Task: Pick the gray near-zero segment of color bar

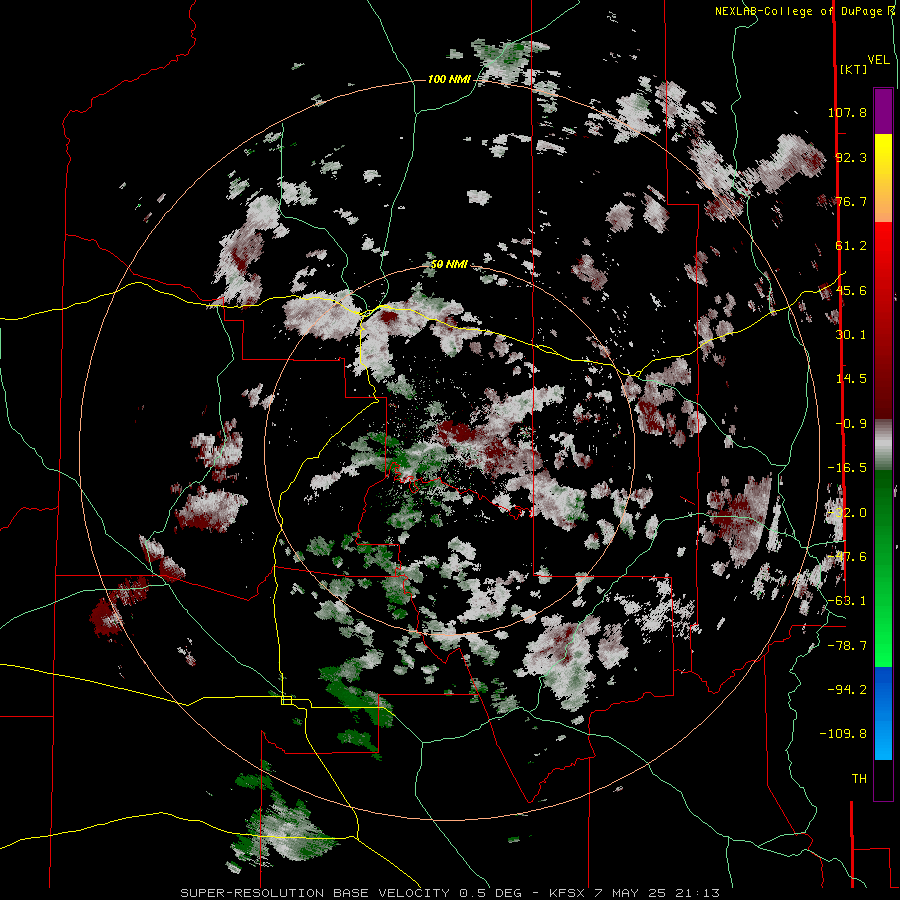Action: coord(883,445)
